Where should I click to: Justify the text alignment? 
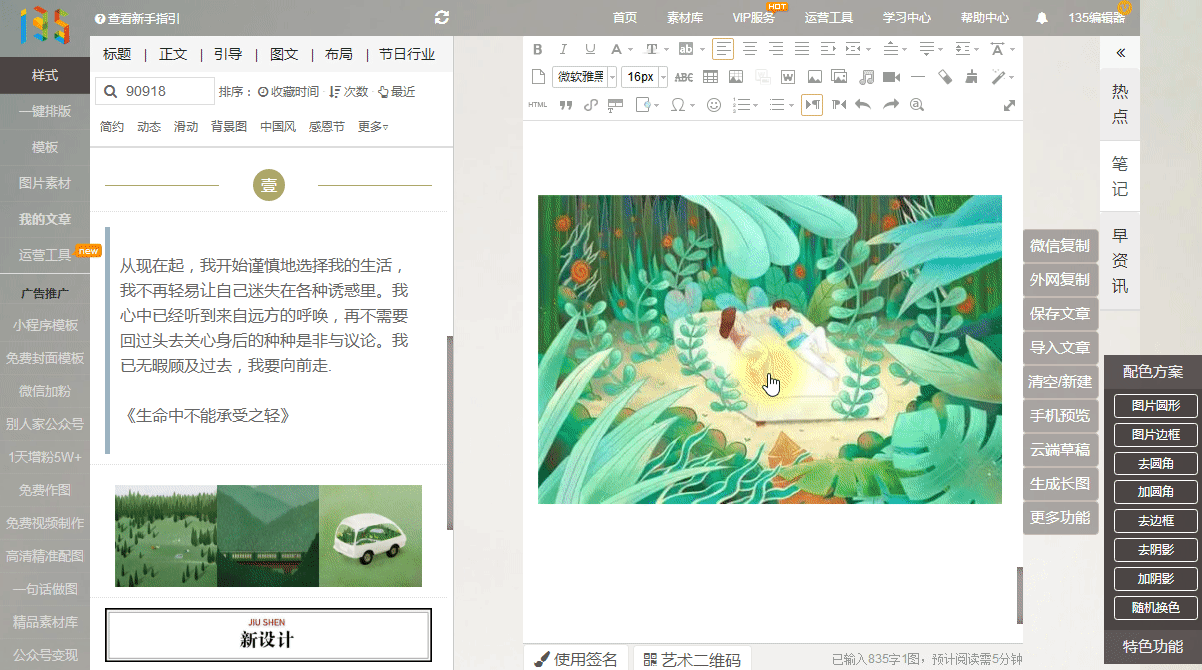click(x=802, y=49)
